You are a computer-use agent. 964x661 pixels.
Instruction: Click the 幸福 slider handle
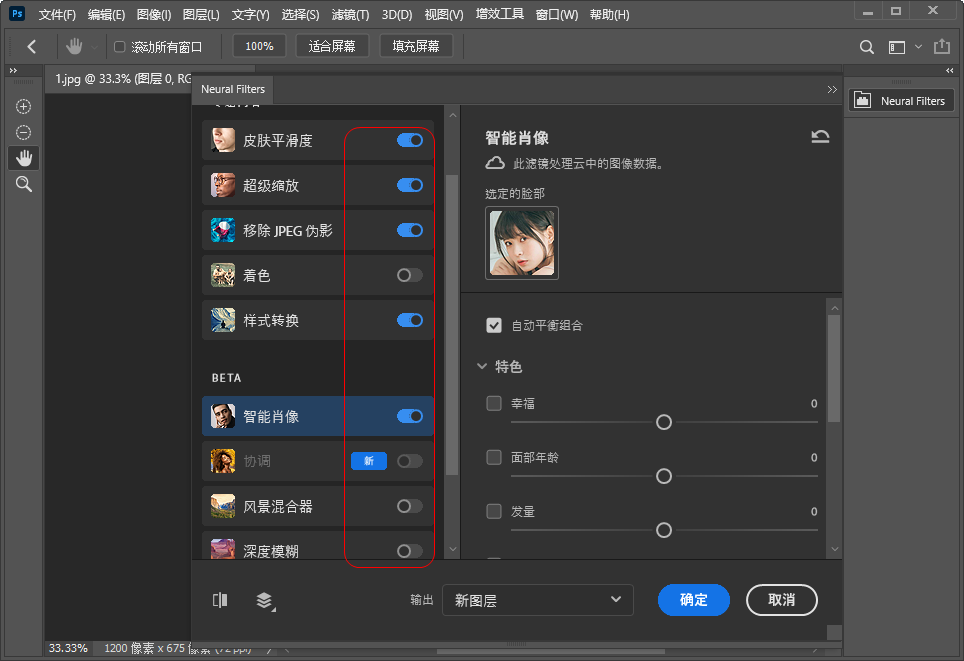[663, 422]
